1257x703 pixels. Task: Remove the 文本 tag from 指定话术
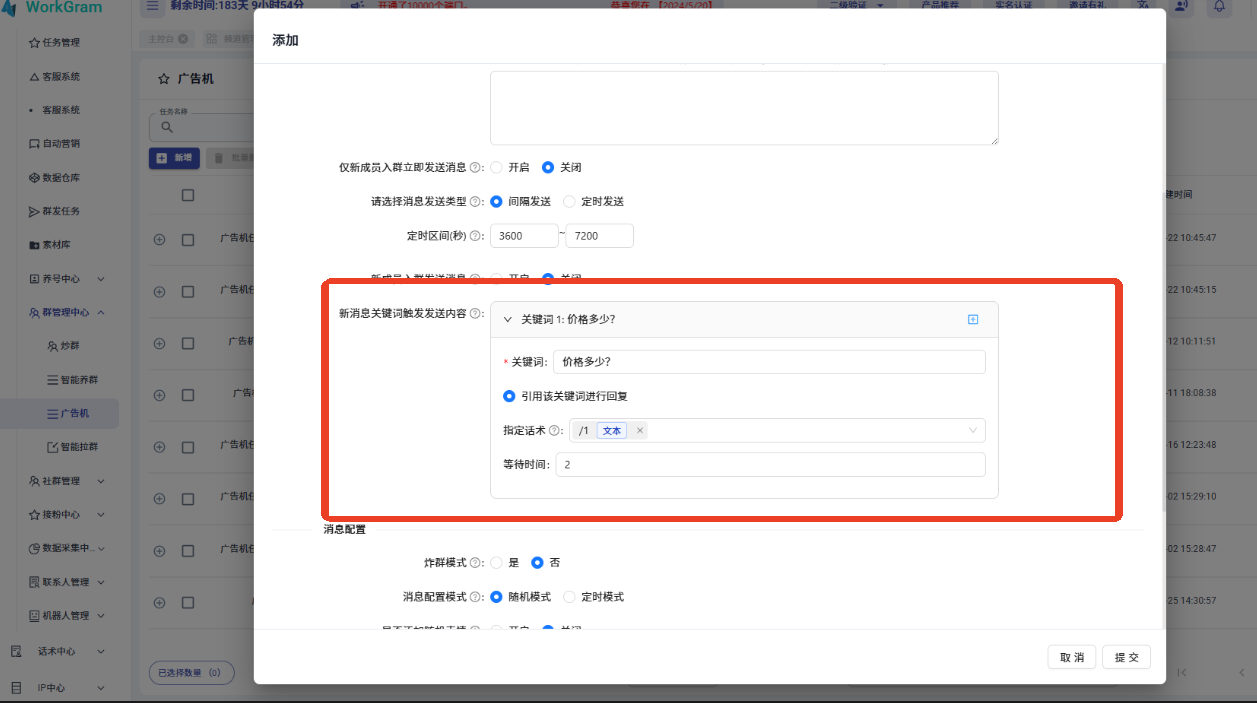[x=639, y=431]
